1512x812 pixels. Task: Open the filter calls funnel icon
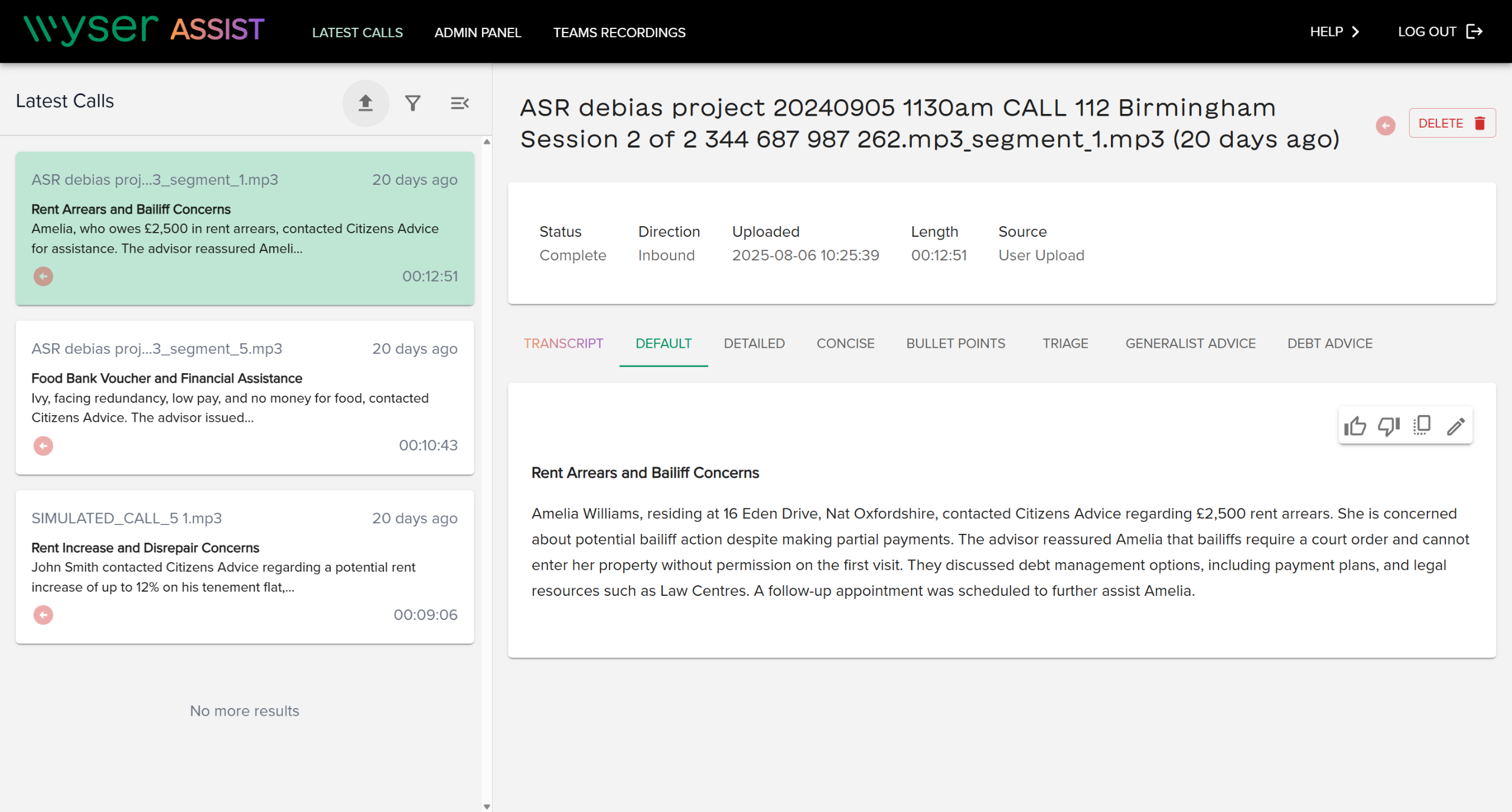point(413,103)
